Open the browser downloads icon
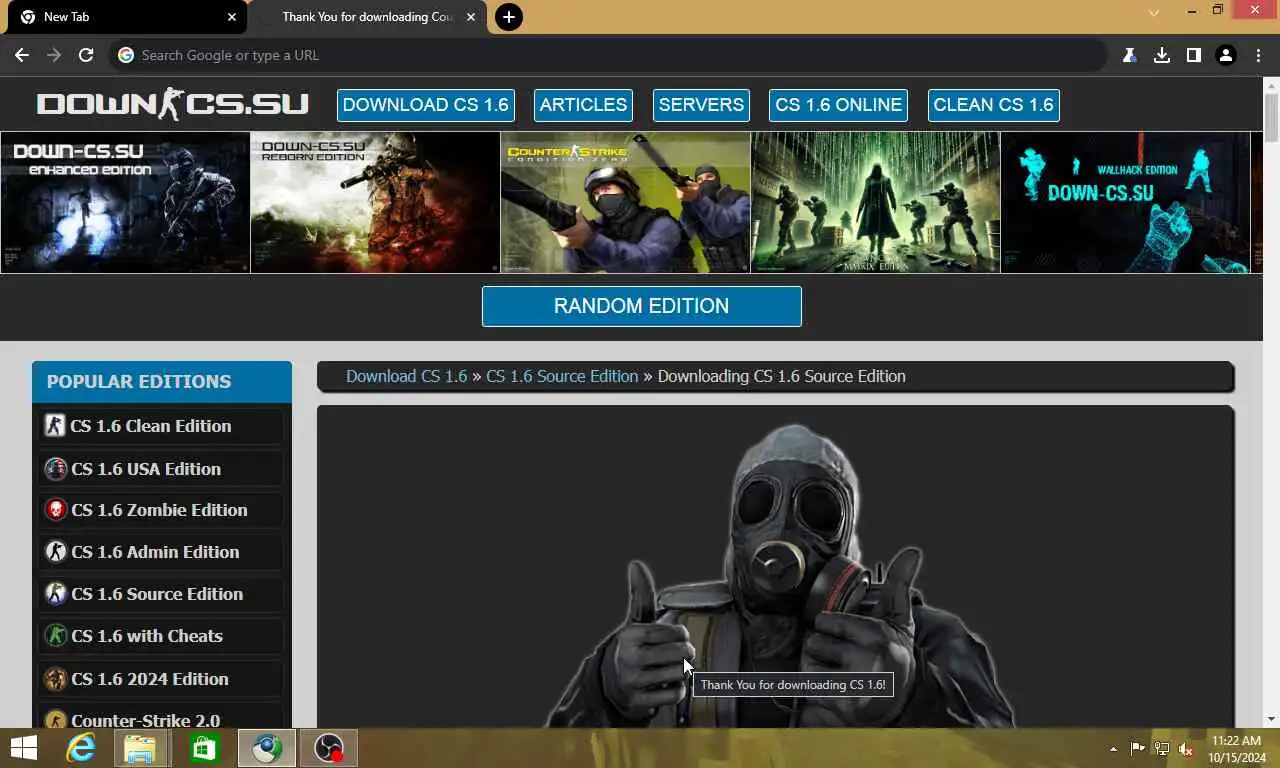 [x=1161, y=55]
